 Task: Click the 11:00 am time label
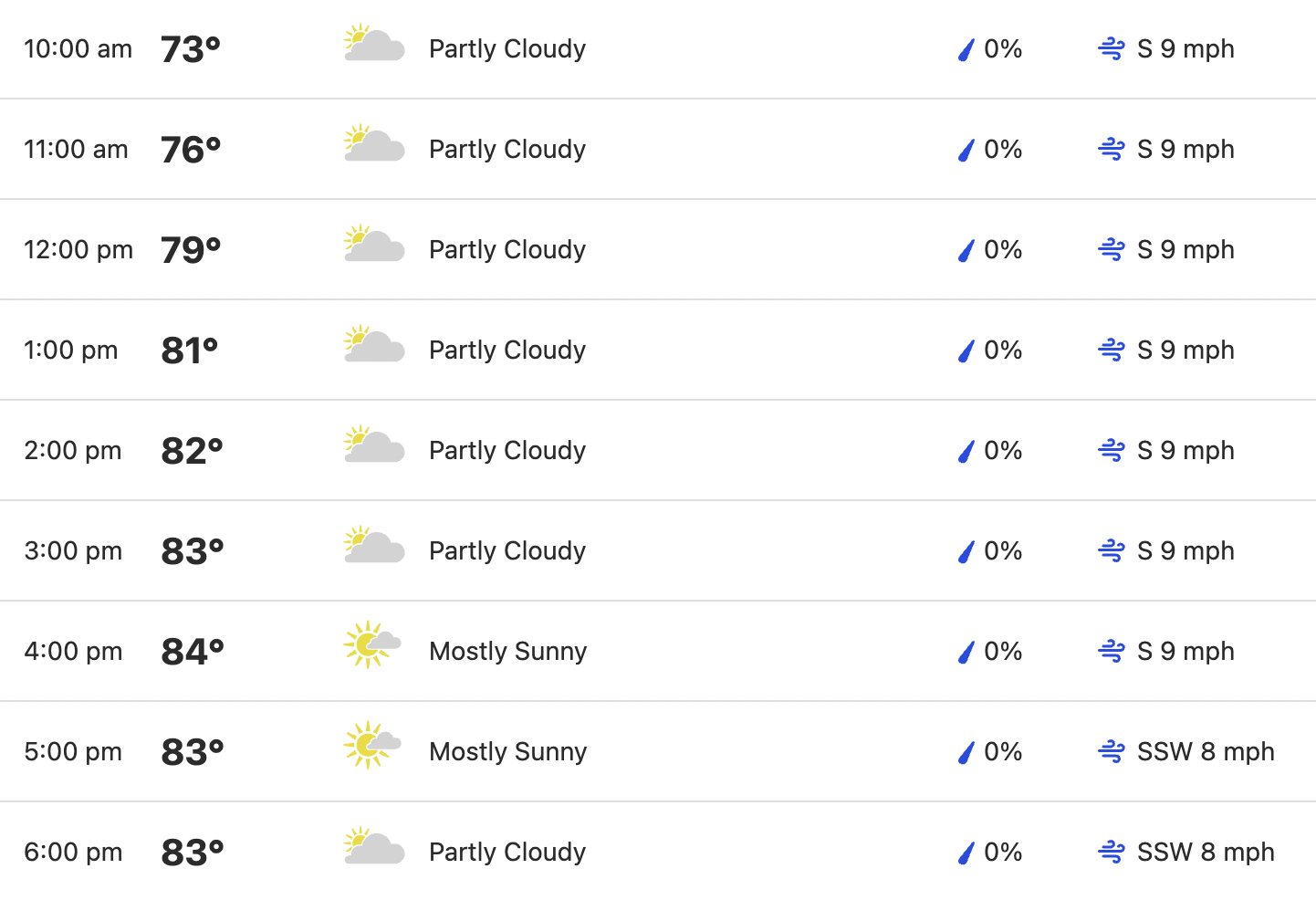[76, 149]
